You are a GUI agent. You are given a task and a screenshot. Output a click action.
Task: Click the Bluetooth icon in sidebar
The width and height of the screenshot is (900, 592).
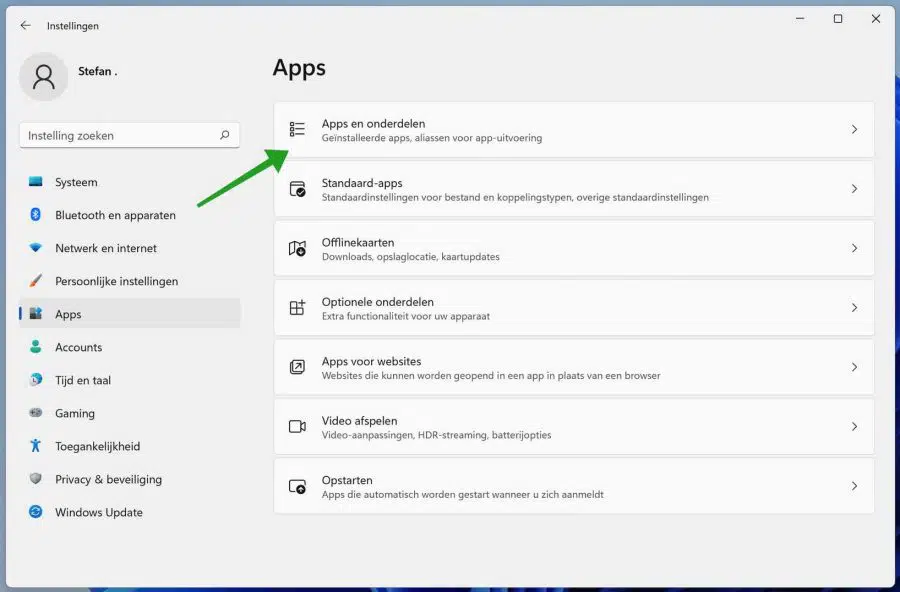pyautogui.click(x=36, y=214)
